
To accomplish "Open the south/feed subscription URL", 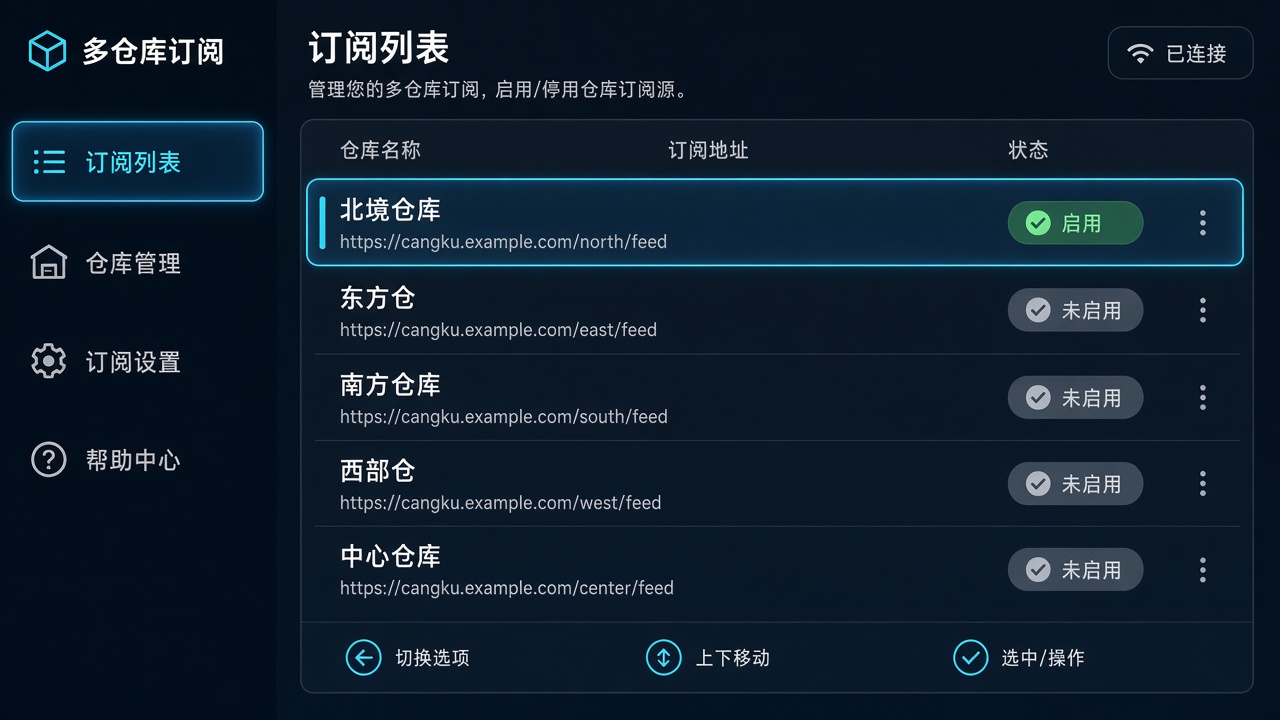I will tap(503, 416).
